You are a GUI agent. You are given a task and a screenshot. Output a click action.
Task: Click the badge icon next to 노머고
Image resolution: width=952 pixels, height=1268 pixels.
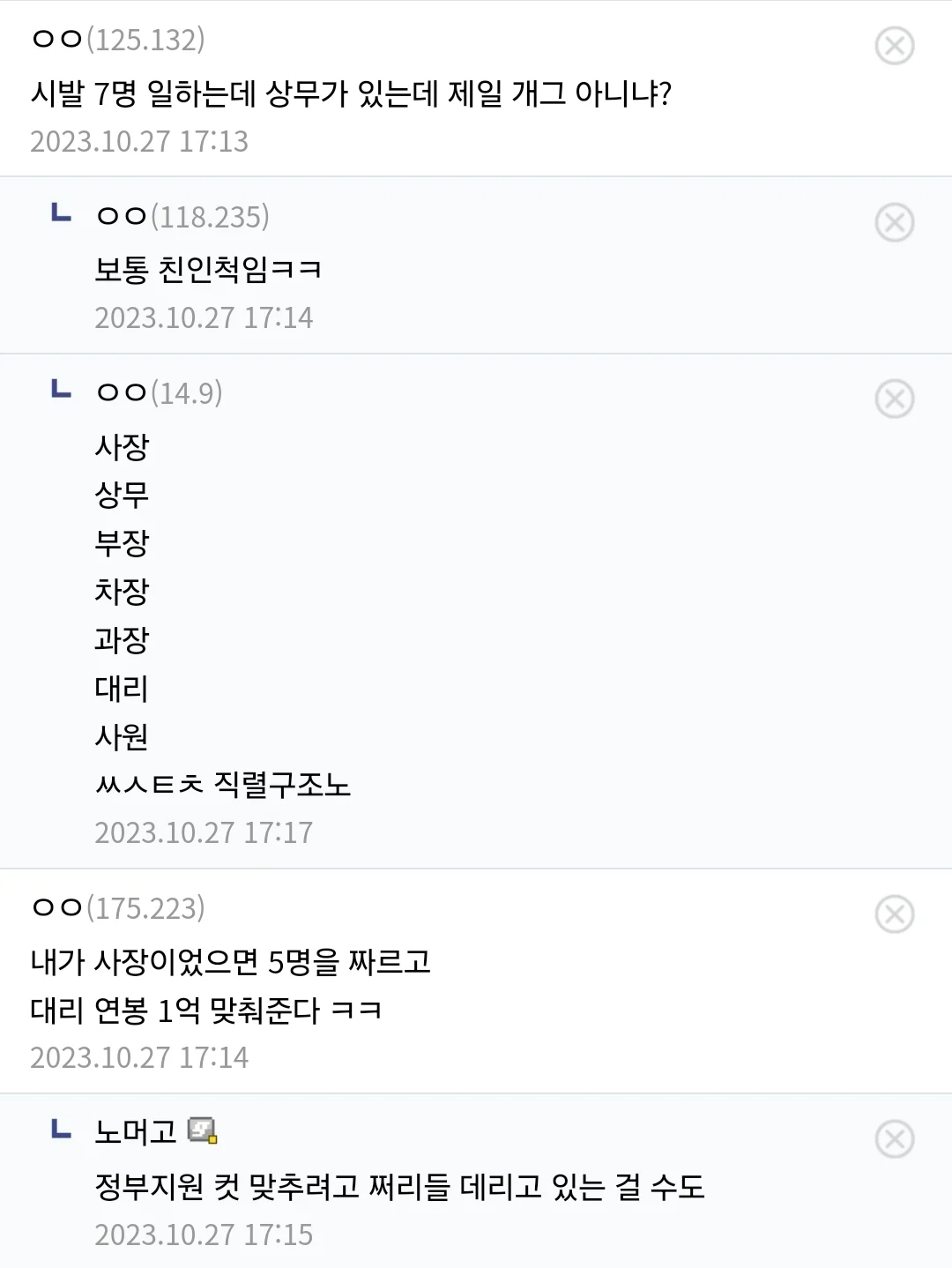tap(203, 1130)
